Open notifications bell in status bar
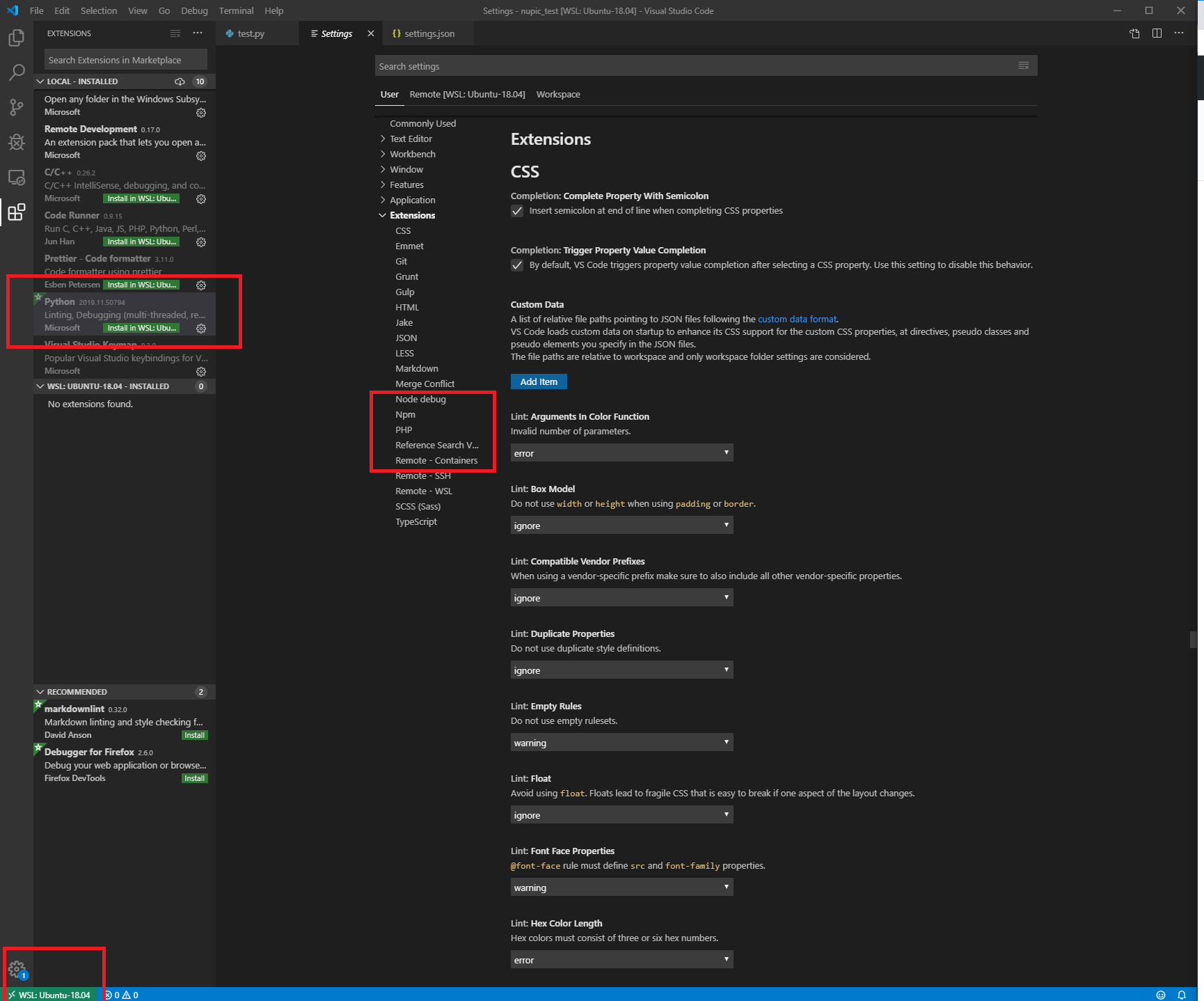 (1182, 995)
